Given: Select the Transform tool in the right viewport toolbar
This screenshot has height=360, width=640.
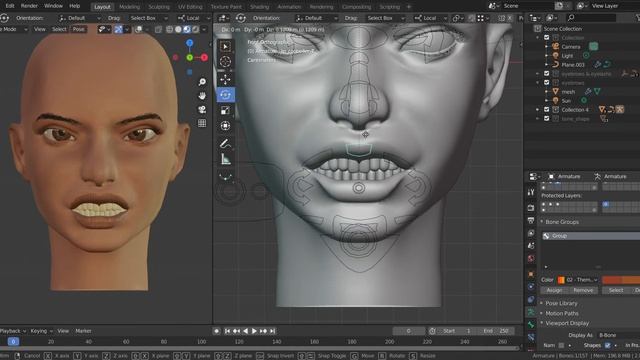Looking at the screenshot, I should 225,126.
